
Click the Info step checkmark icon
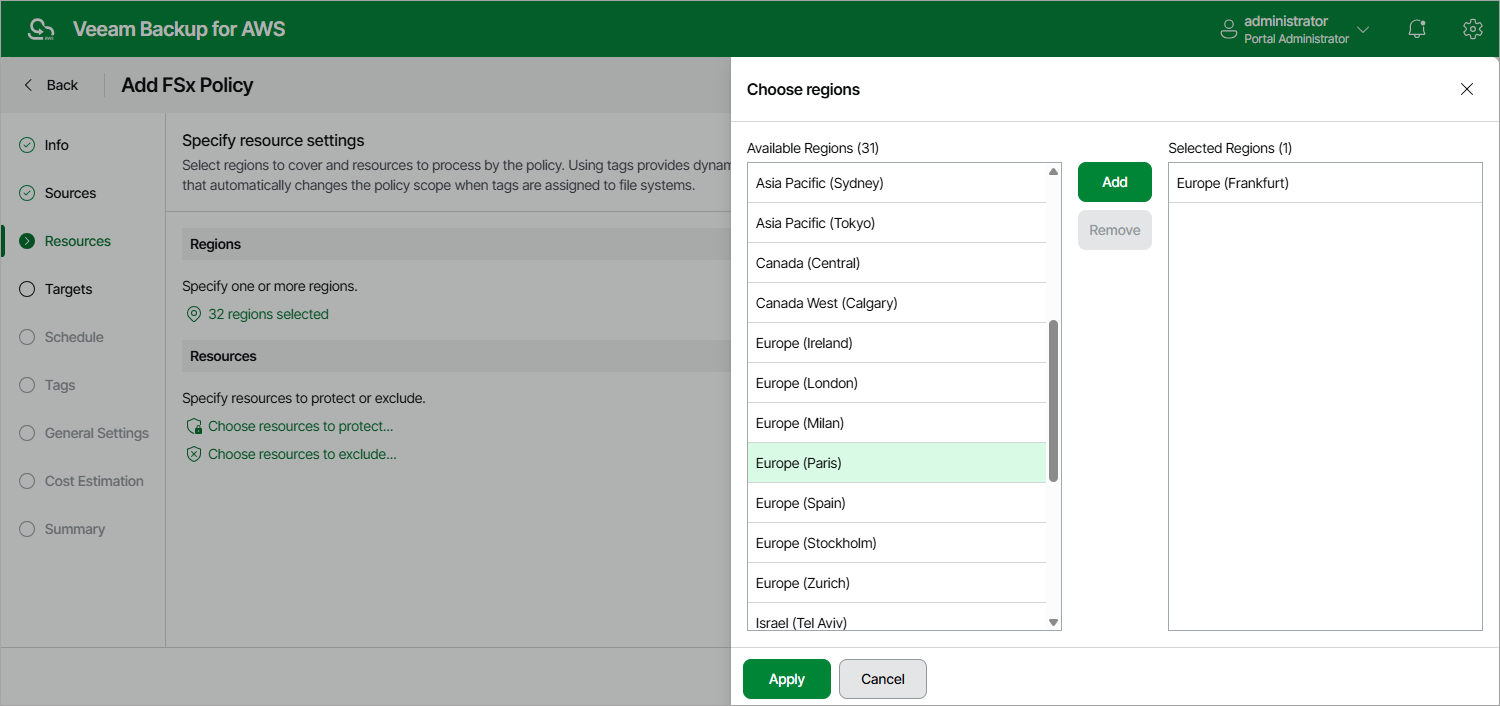(27, 145)
